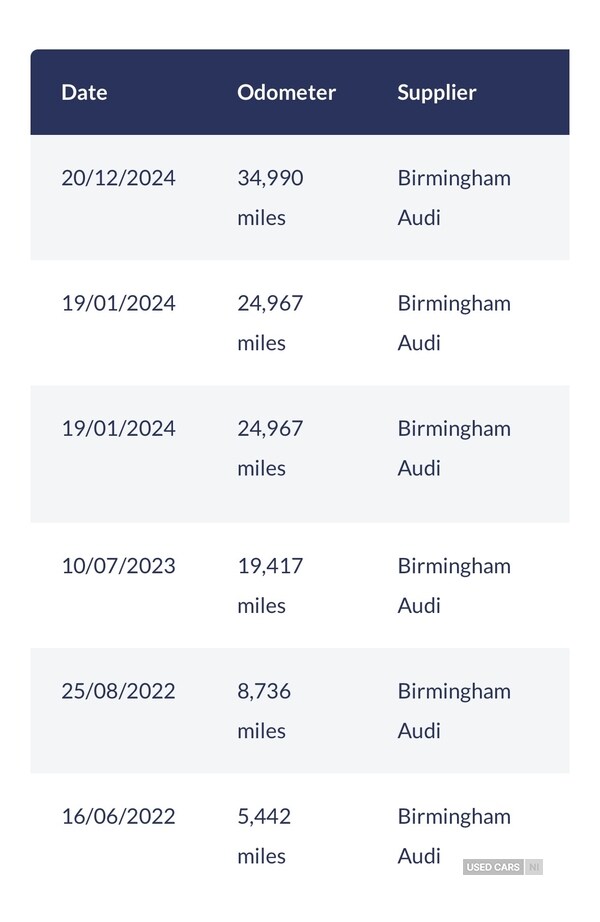Click the Supplier column header
Viewport: 600px width, 922px height.
point(436,92)
